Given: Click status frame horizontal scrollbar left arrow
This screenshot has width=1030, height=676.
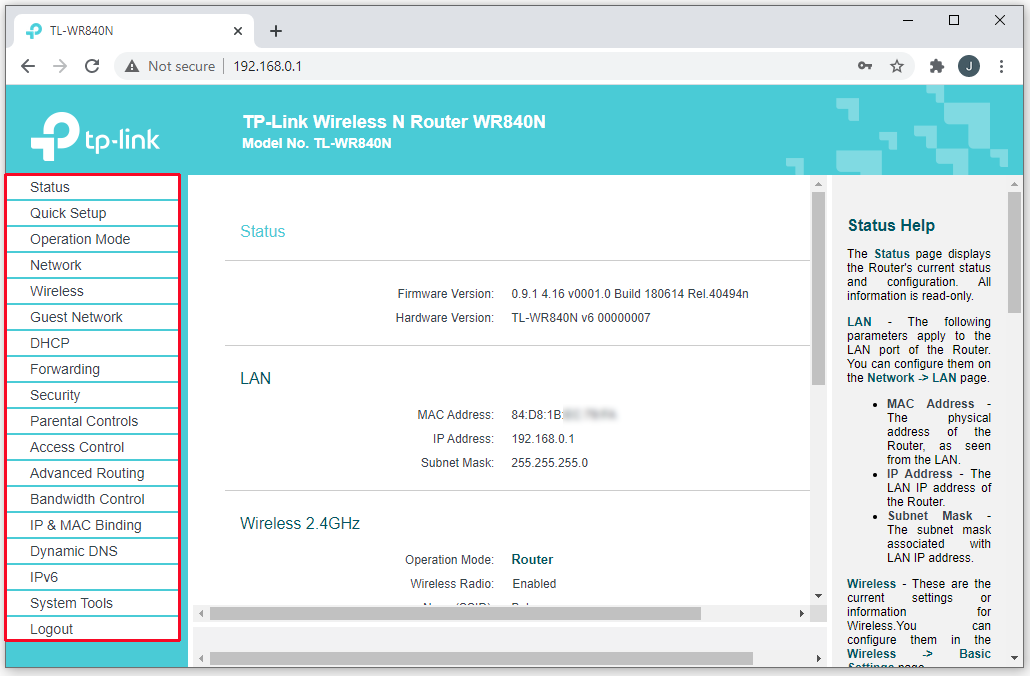Looking at the screenshot, I should 201,614.
